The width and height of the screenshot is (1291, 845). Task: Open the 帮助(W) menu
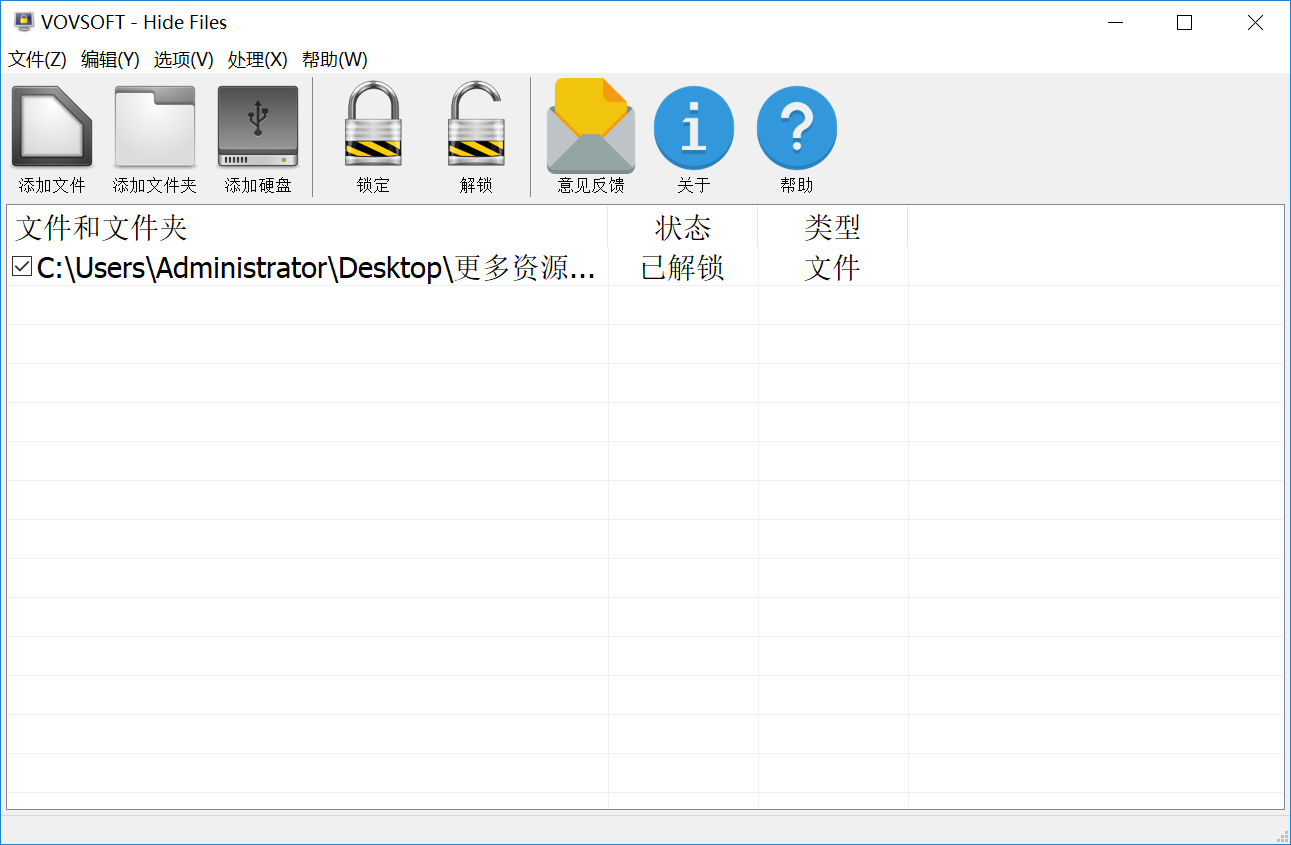tap(335, 60)
